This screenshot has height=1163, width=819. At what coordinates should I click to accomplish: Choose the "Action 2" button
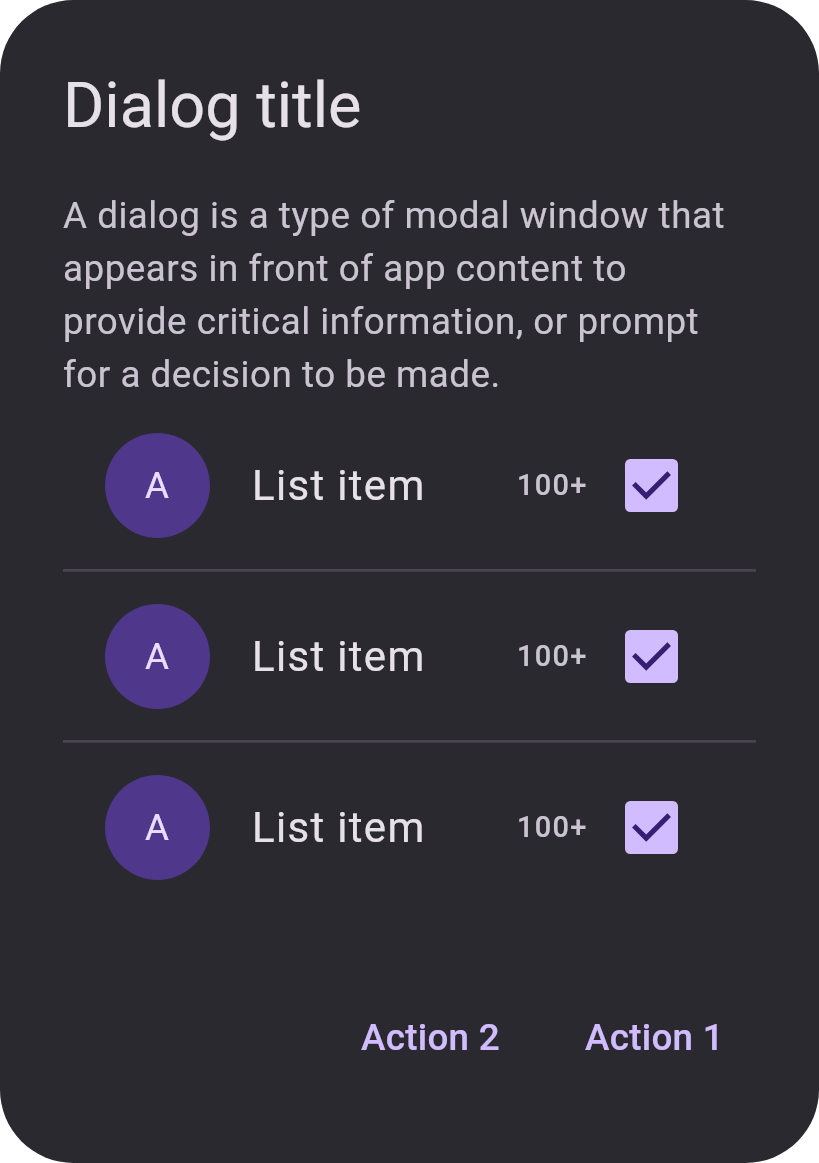[x=430, y=1038]
